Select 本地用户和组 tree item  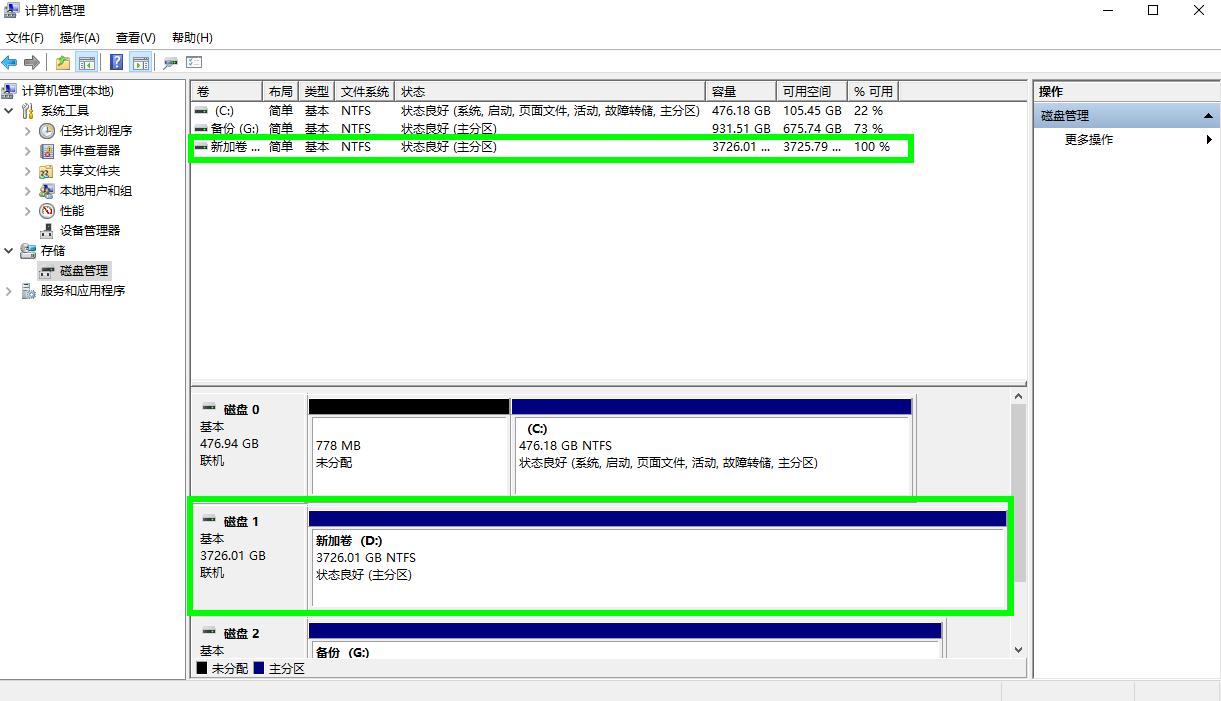[x=96, y=191]
